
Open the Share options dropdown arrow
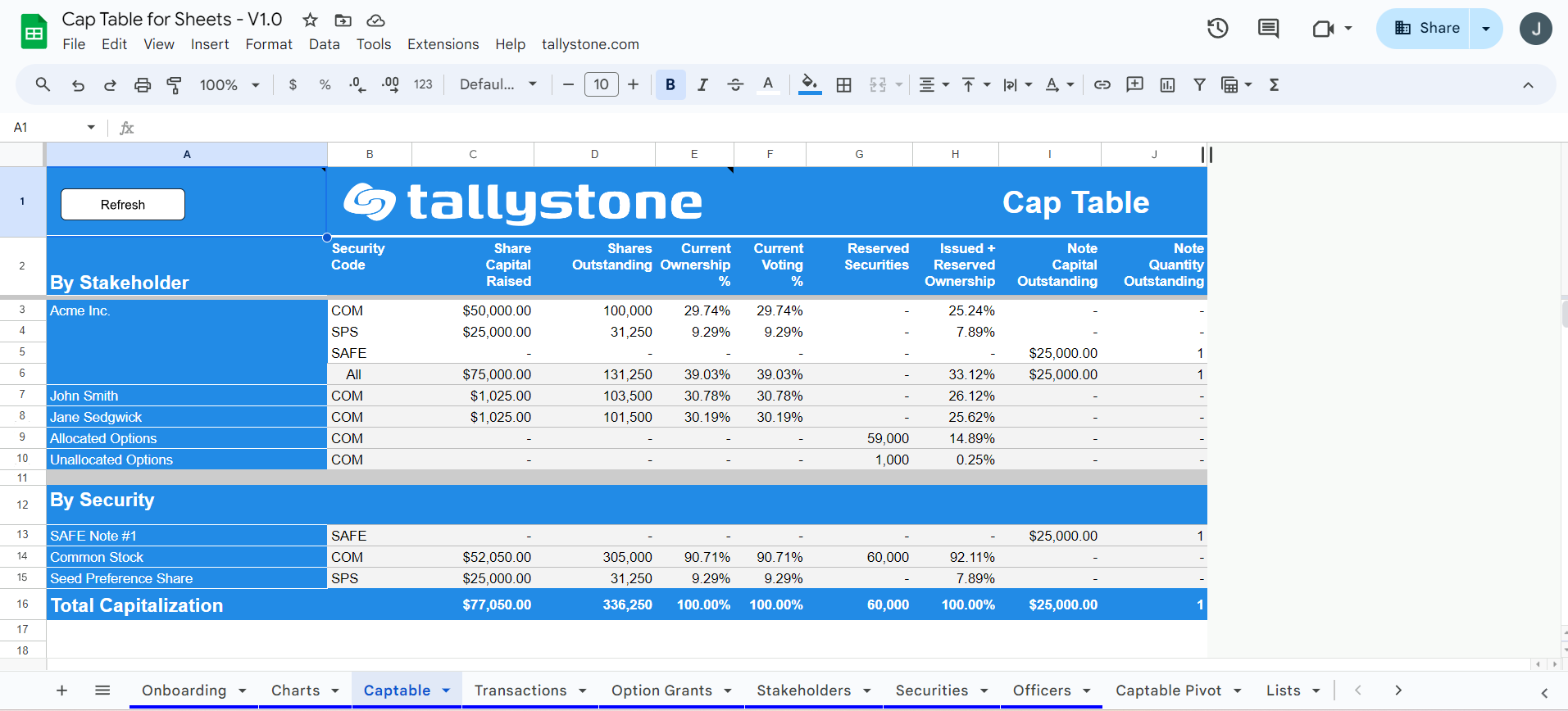point(1486,29)
